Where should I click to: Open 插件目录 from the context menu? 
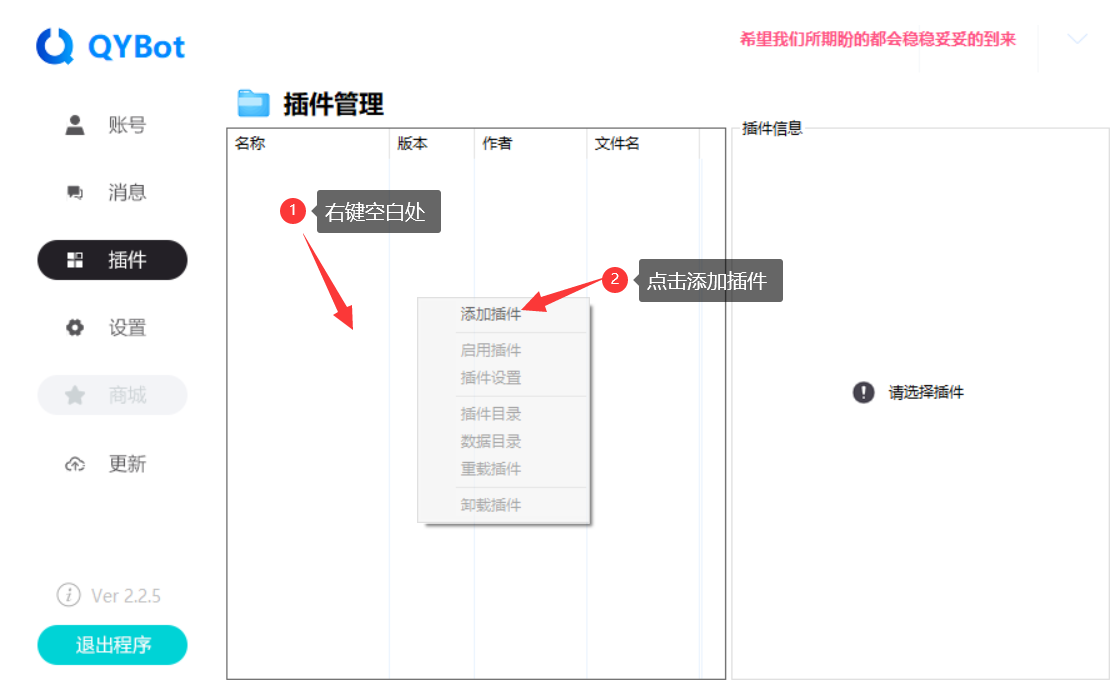click(491, 414)
